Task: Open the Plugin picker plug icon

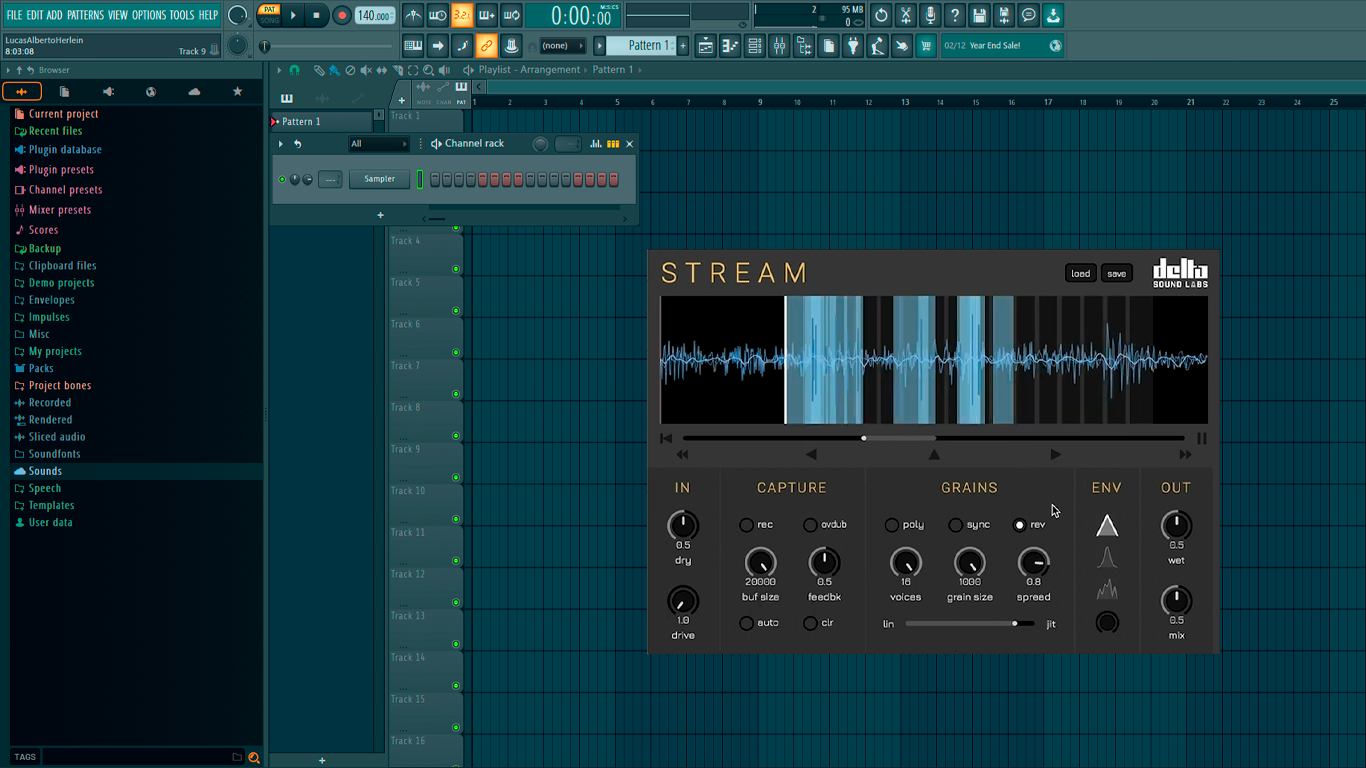Action: tap(853, 46)
